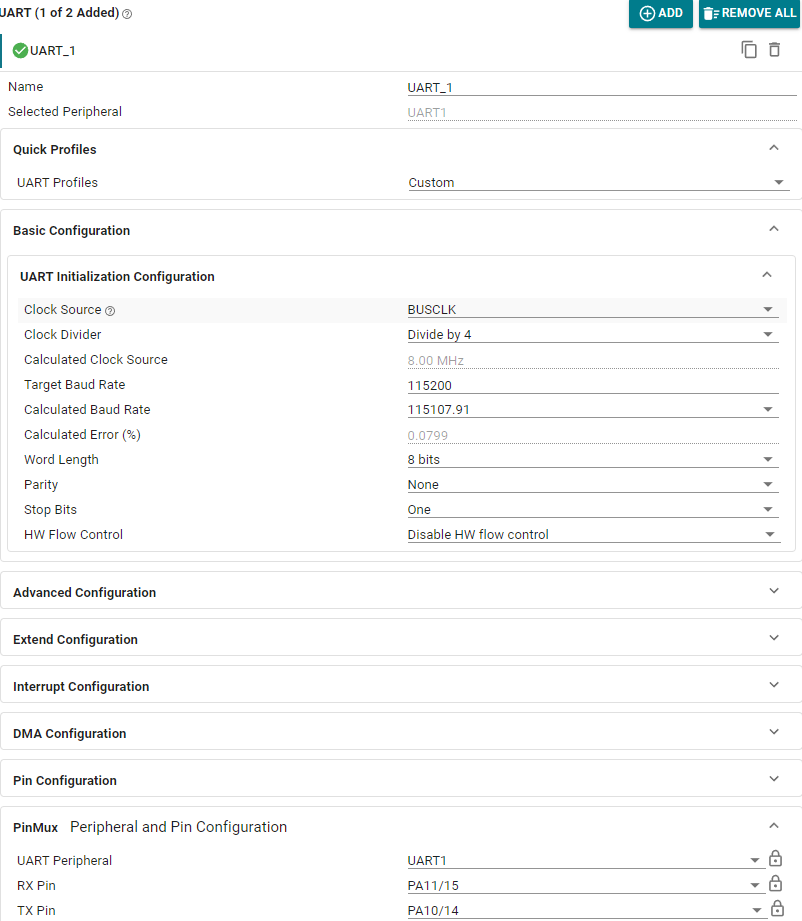Open the UART Profiles dropdown

597,183
